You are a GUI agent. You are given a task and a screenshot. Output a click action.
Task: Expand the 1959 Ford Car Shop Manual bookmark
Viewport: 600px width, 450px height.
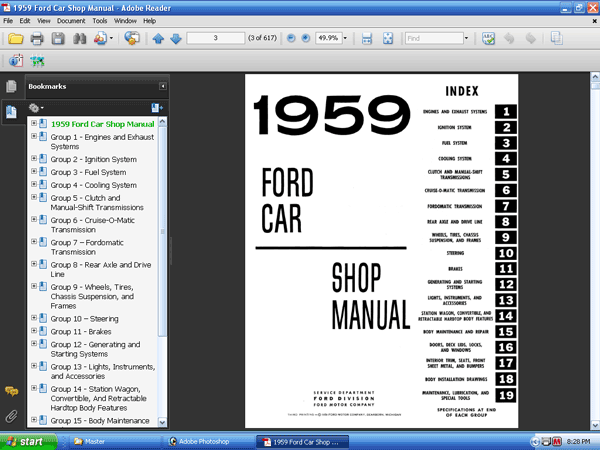(x=34, y=123)
